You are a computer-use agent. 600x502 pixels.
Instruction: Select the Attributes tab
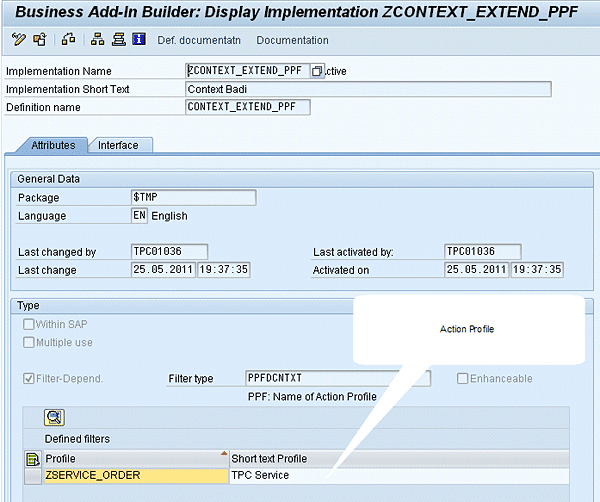(53, 145)
